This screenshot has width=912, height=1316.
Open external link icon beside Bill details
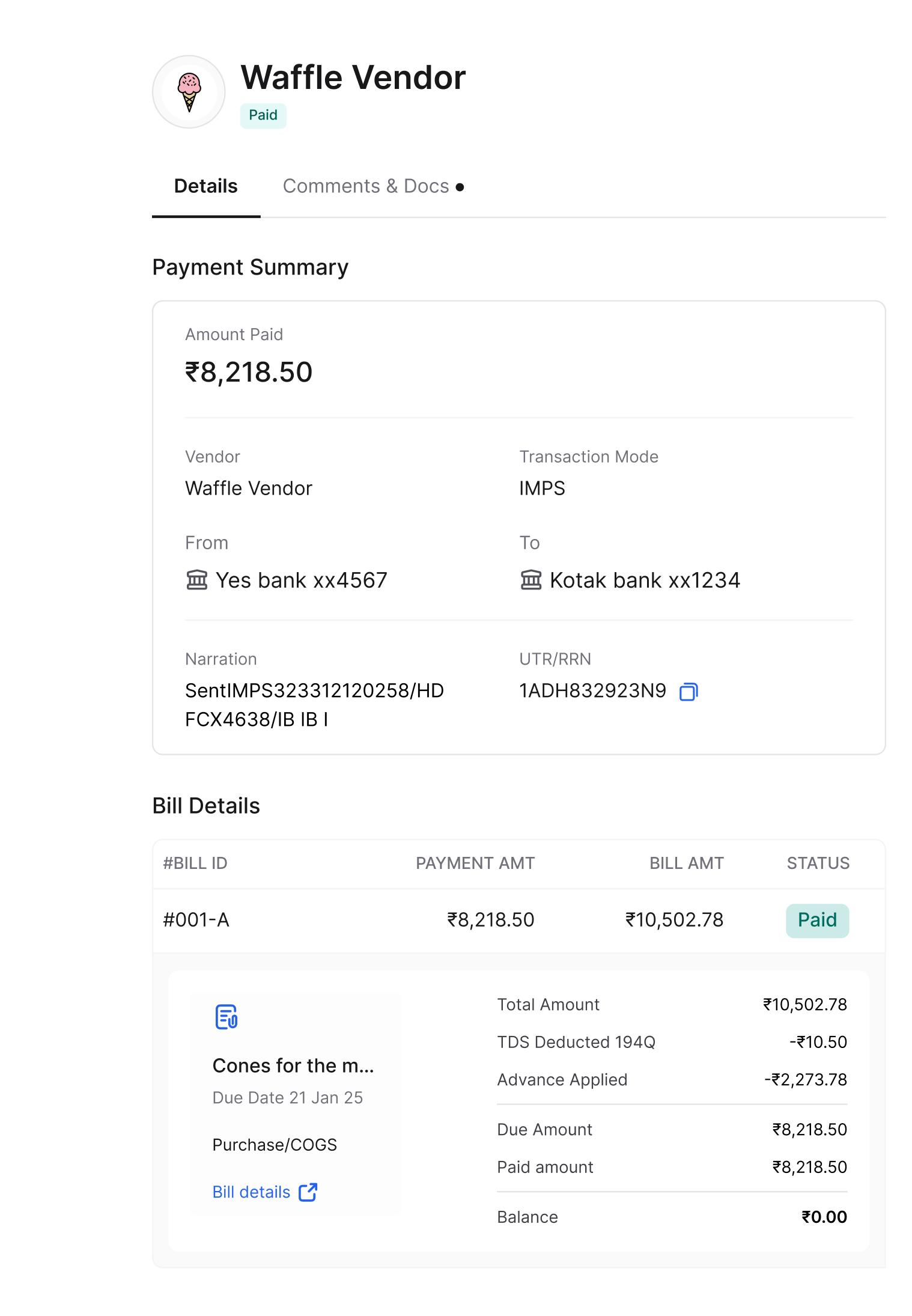coord(308,1192)
